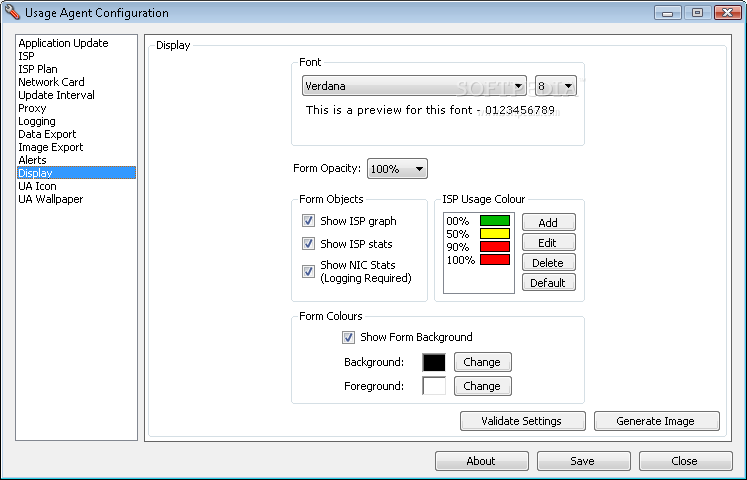This screenshot has width=747, height=480.
Task: Select the highlighted Display entry
Action: click(76, 173)
